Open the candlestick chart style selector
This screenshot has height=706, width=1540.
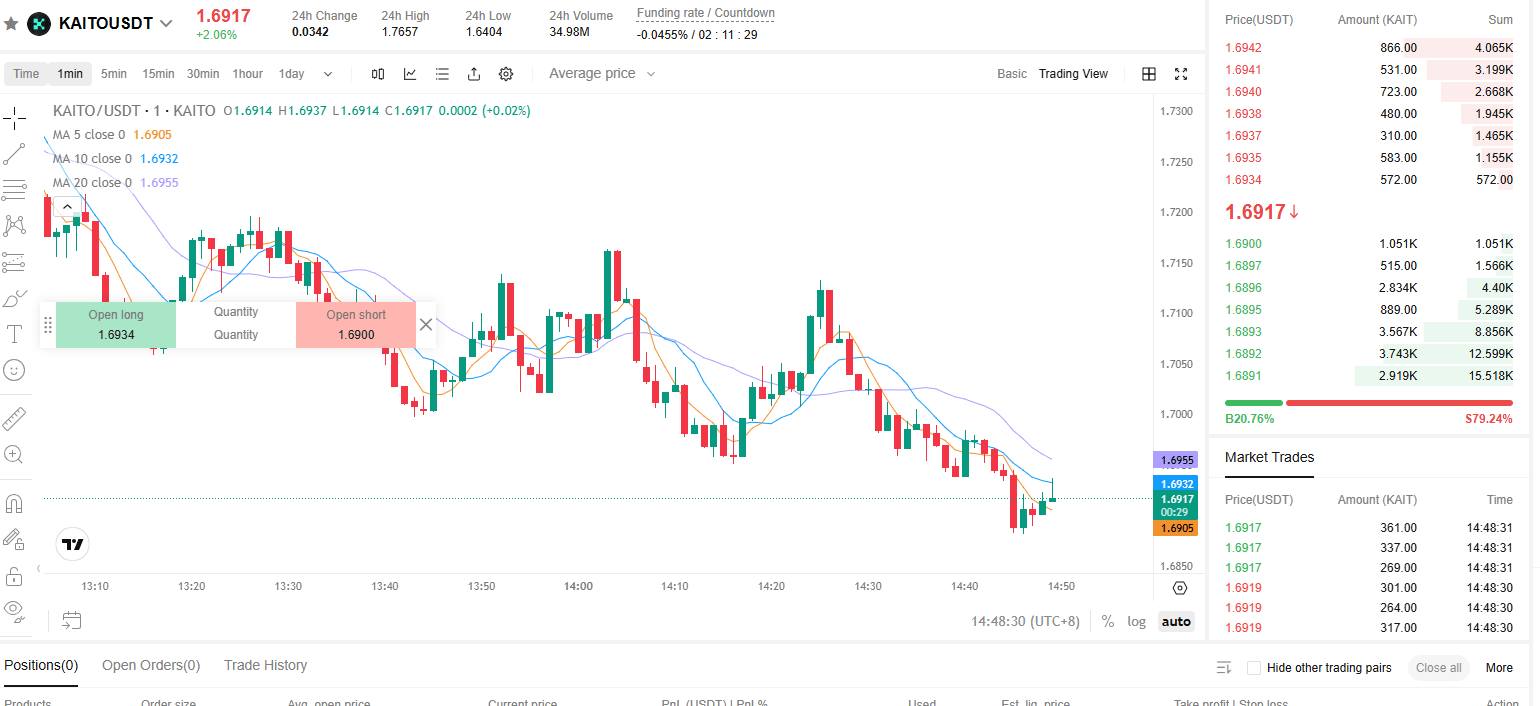tap(378, 74)
